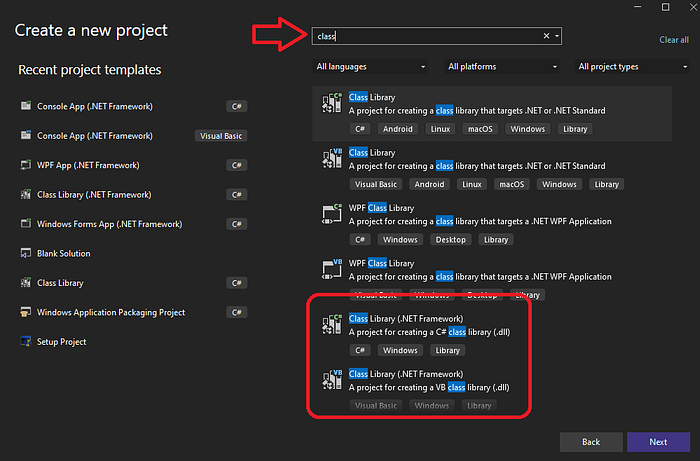The image size is (700, 461).
Task: Click the Next button
Action: [x=658, y=442]
